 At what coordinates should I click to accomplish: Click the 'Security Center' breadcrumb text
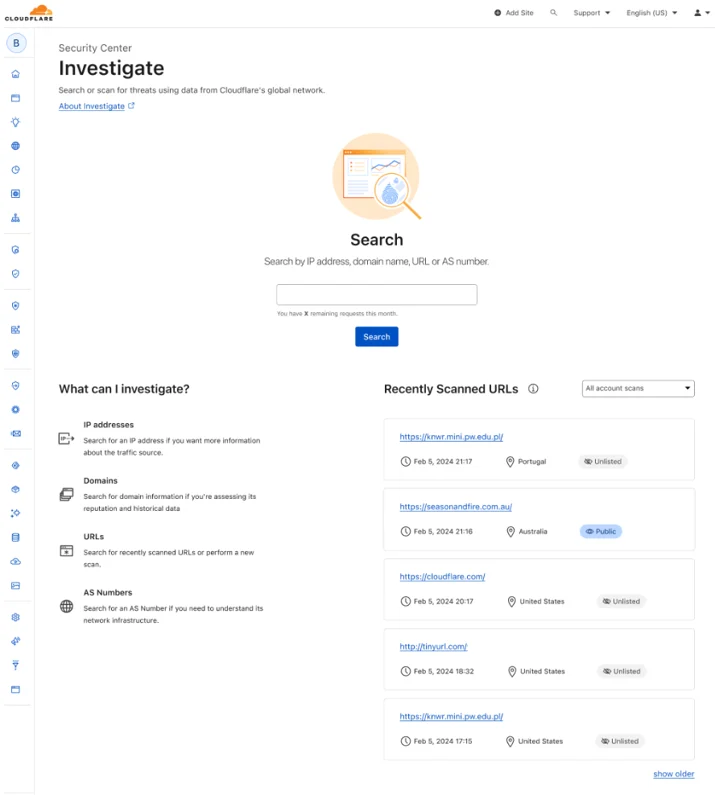(95, 48)
